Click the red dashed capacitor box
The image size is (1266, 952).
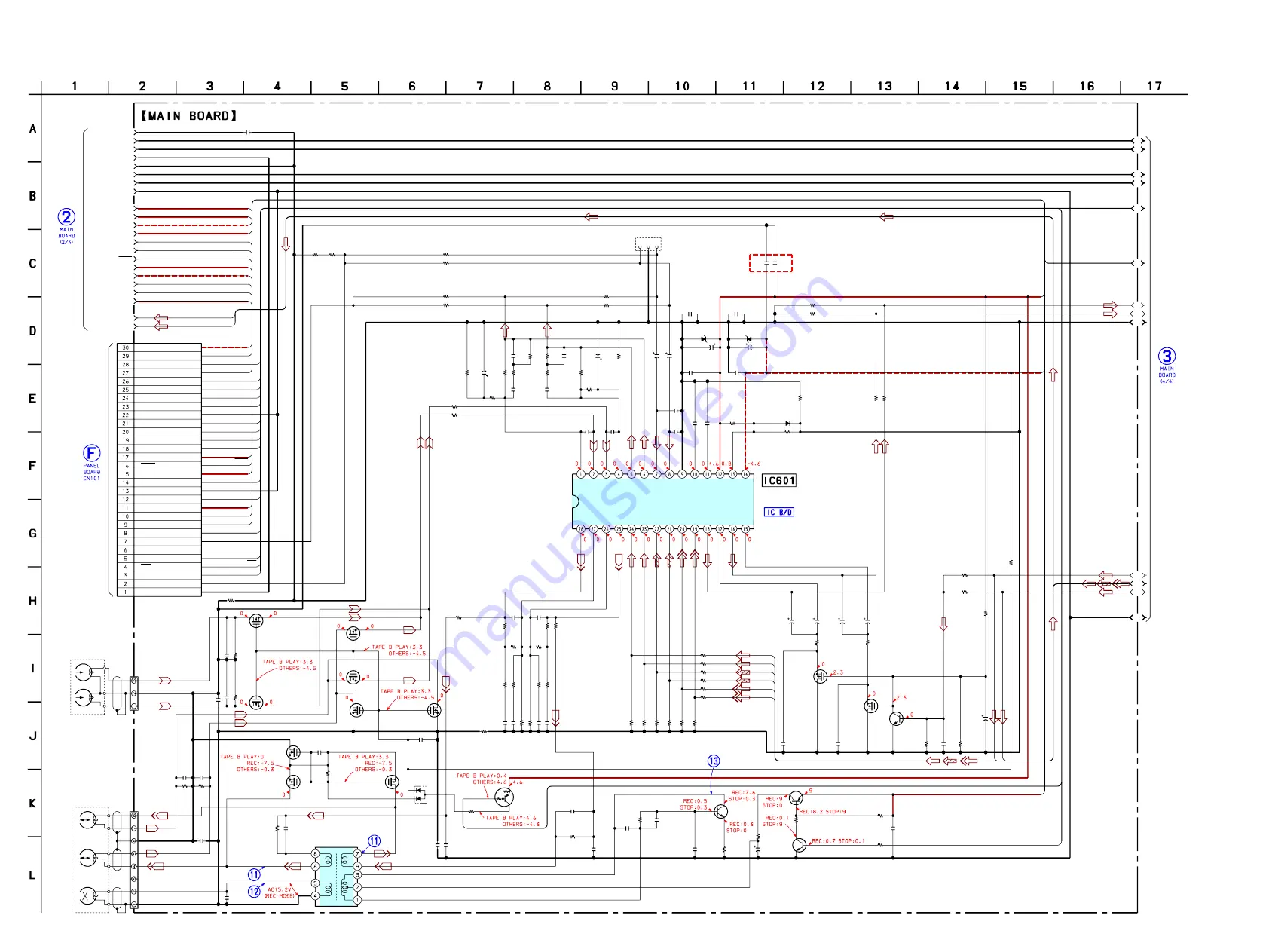[771, 263]
